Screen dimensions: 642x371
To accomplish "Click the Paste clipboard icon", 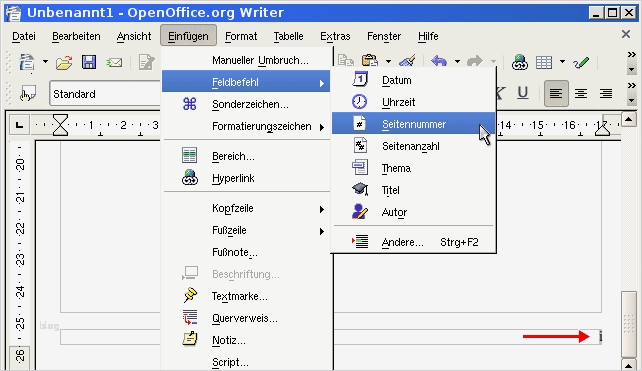I will click(x=370, y=61).
